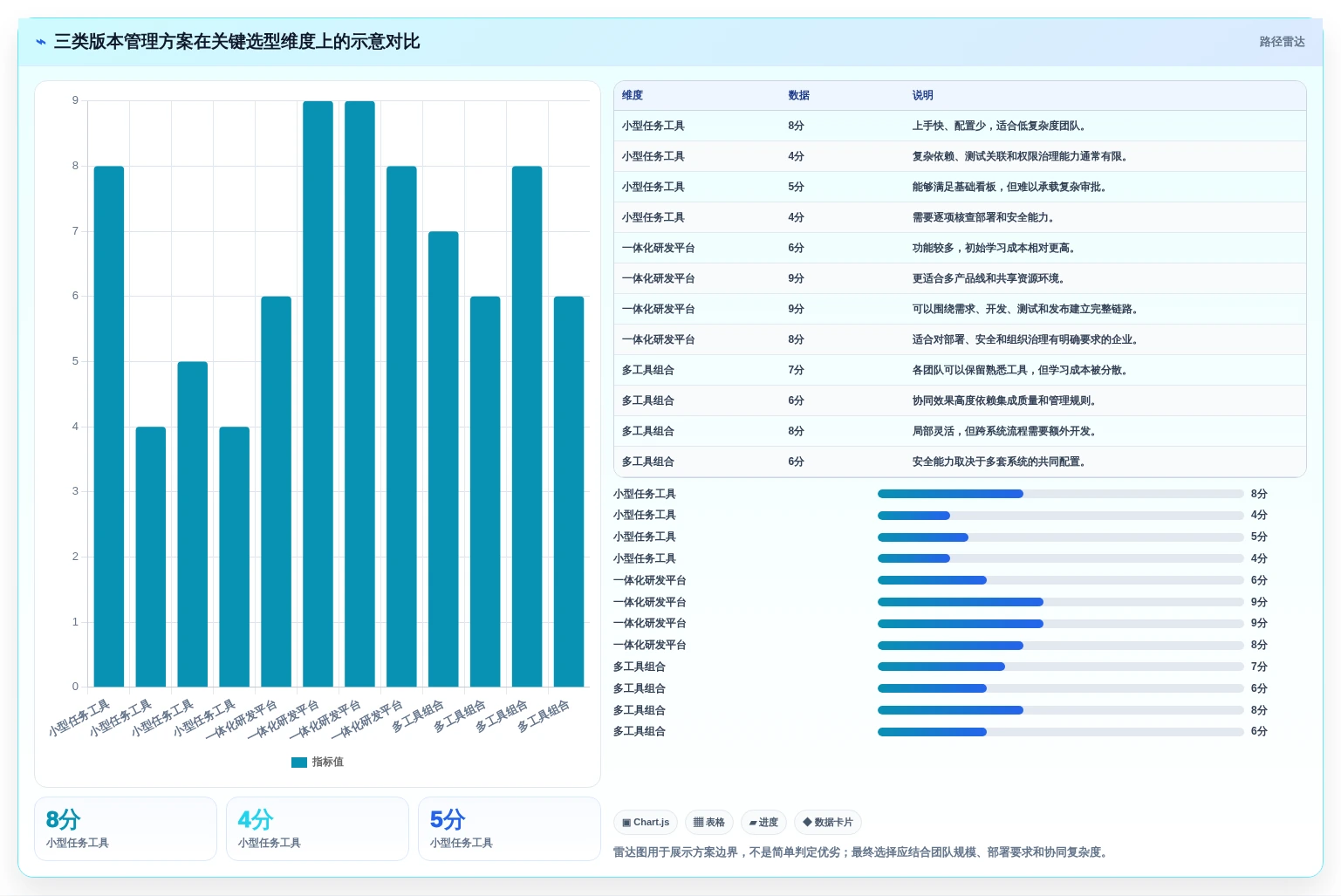Click the footer note starting with 雷达图用于展示方案边界
The width and height of the screenshot is (1341, 896).
click(x=863, y=852)
